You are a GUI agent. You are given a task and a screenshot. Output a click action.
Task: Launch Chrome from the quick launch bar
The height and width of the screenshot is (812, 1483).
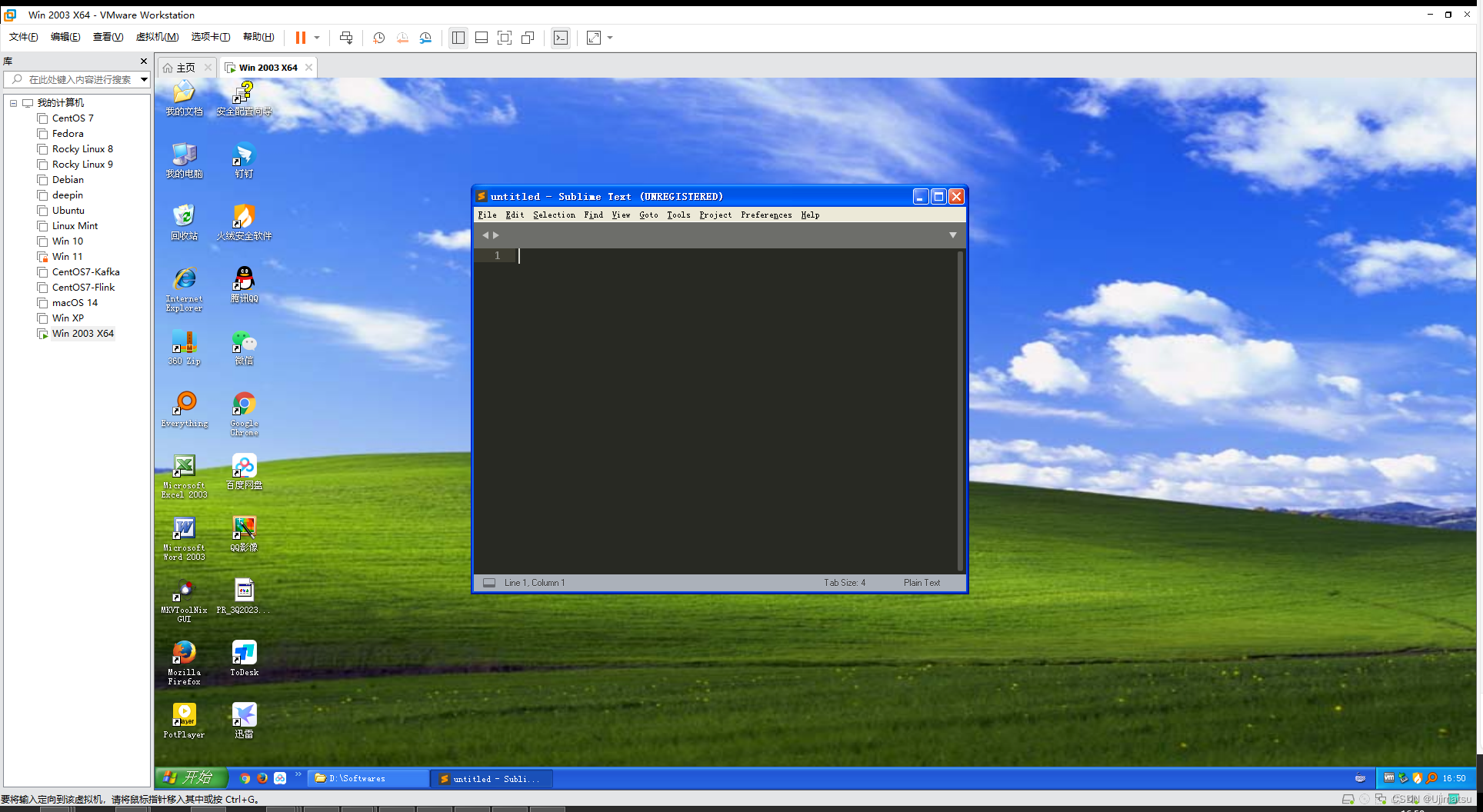245,778
